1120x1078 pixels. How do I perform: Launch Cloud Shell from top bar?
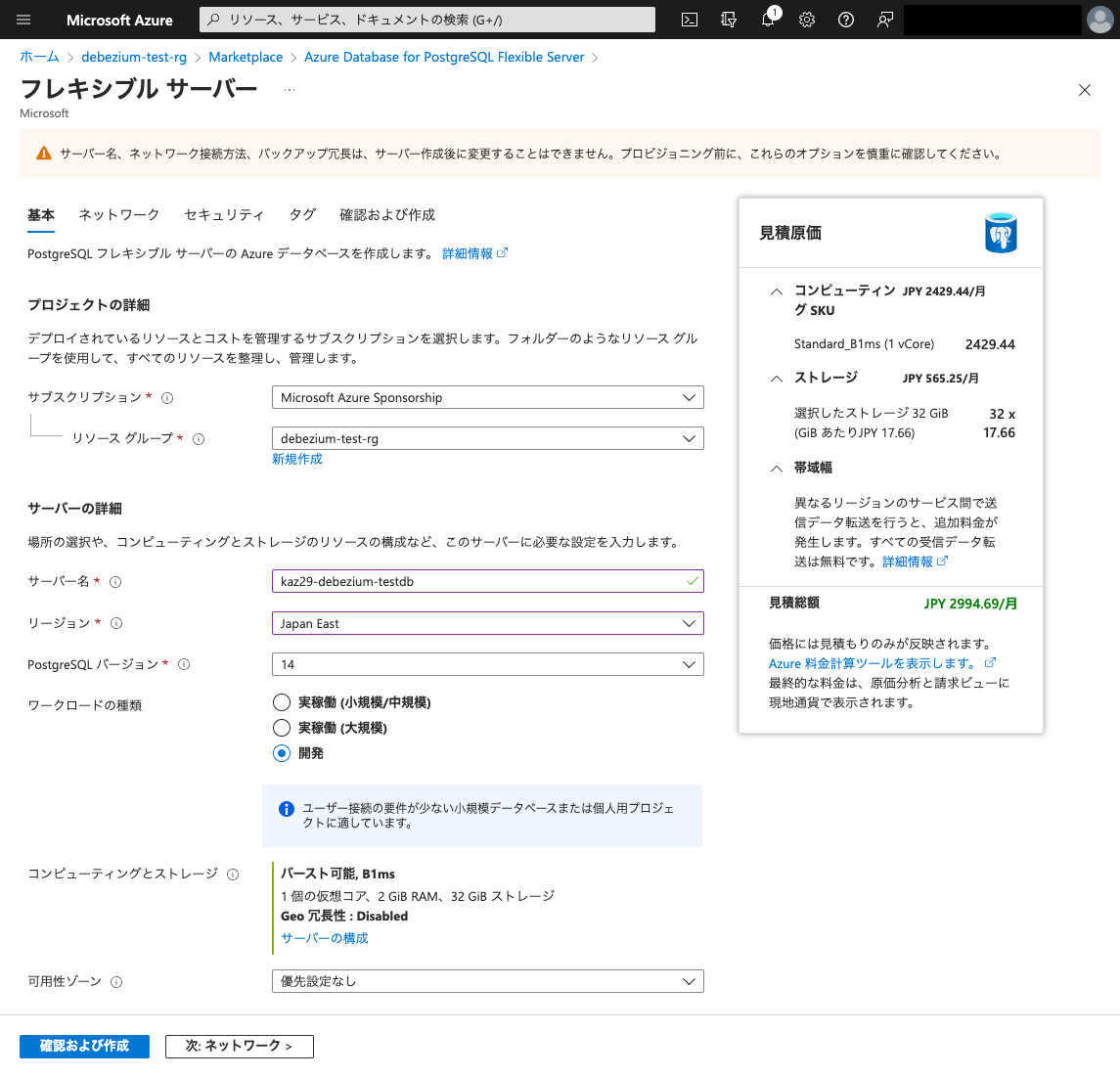coord(690,20)
